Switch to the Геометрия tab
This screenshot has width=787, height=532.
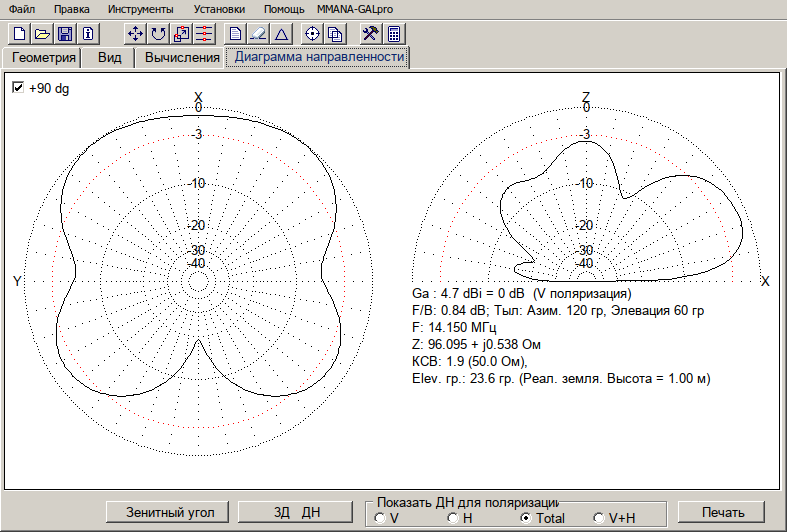coord(44,57)
